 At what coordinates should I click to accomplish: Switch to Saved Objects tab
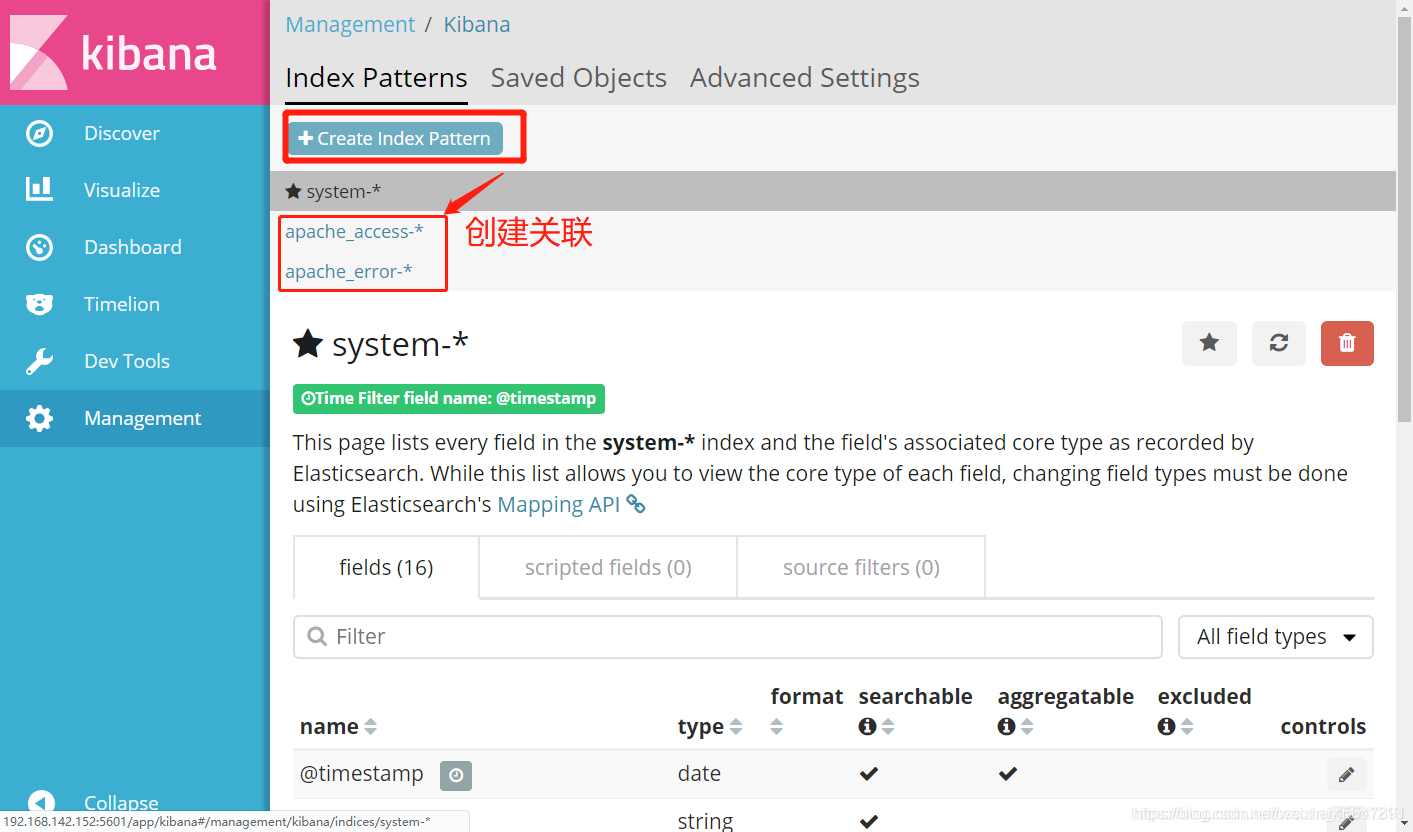pos(578,78)
